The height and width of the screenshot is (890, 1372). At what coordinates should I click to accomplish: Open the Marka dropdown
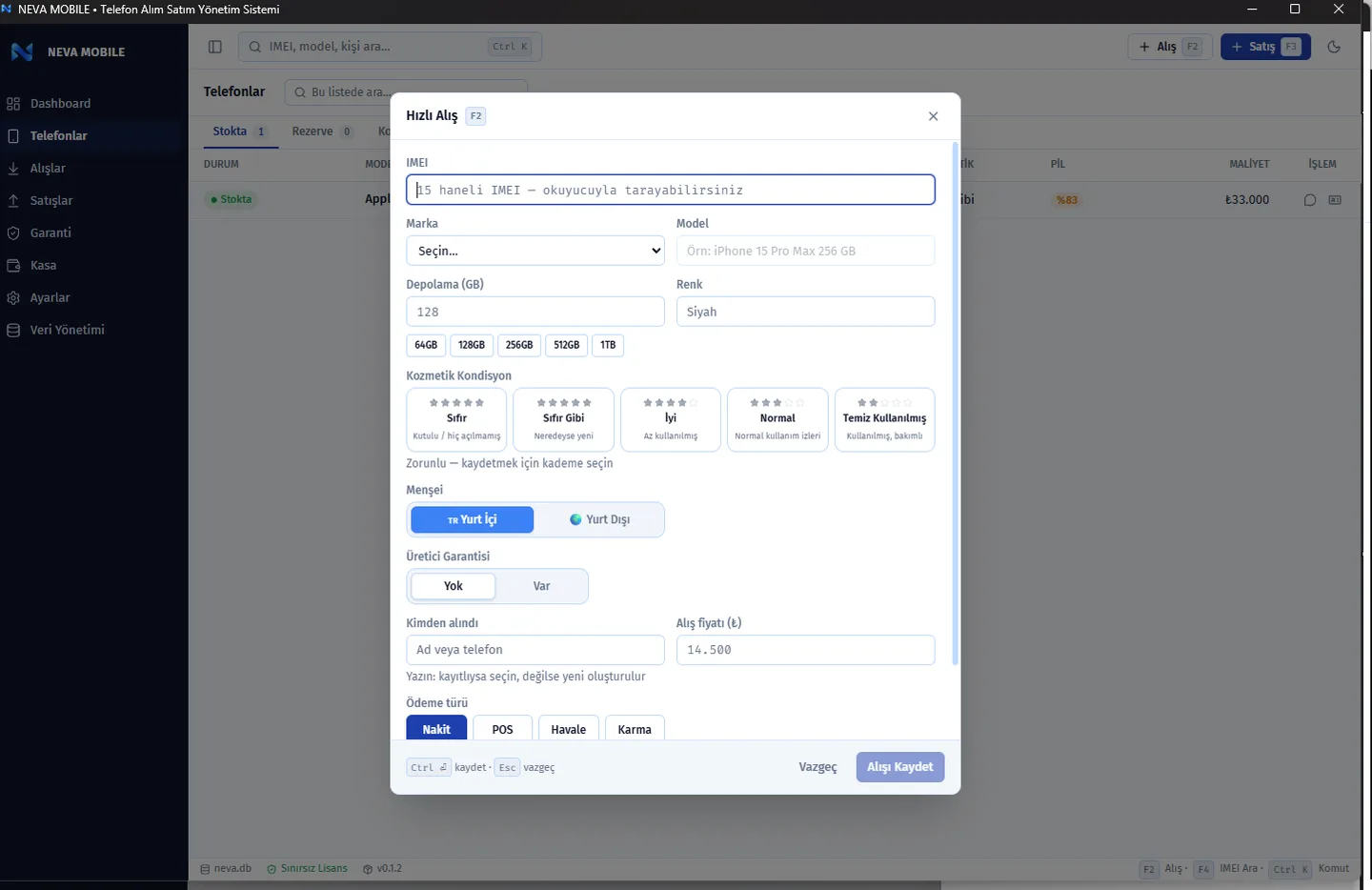point(535,251)
